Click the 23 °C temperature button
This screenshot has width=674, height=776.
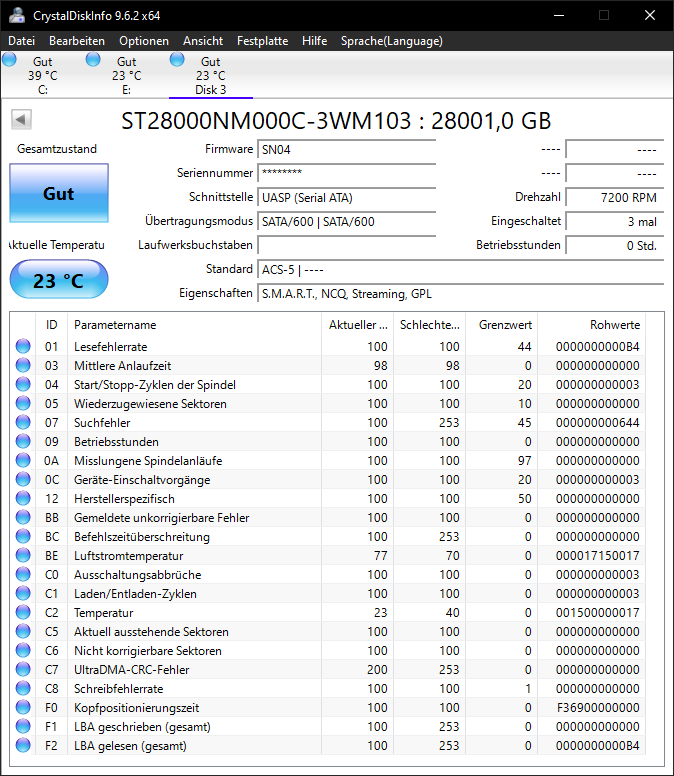[59, 280]
